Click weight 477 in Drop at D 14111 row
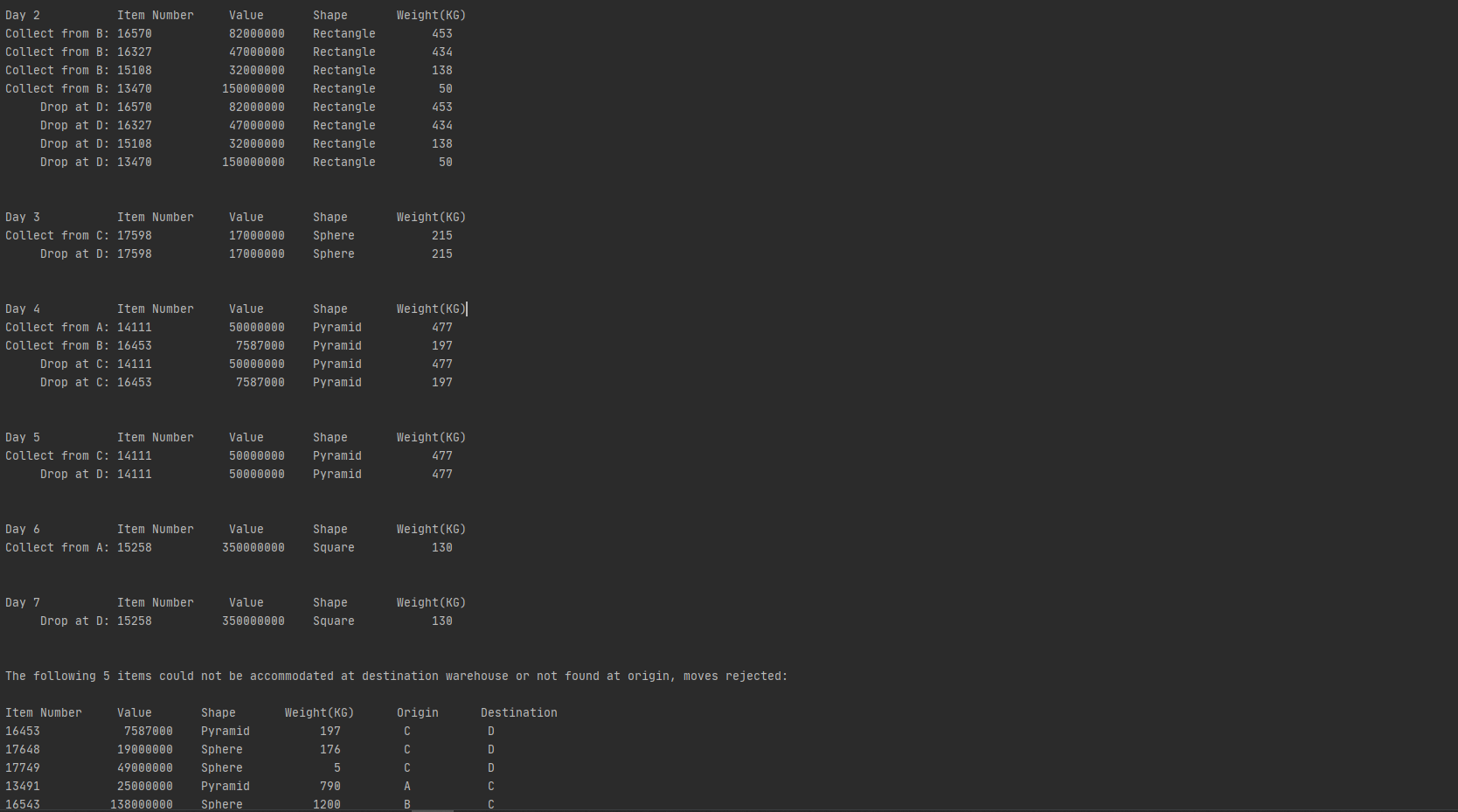This screenshot has height=812, width=1458. pos(442,474)
